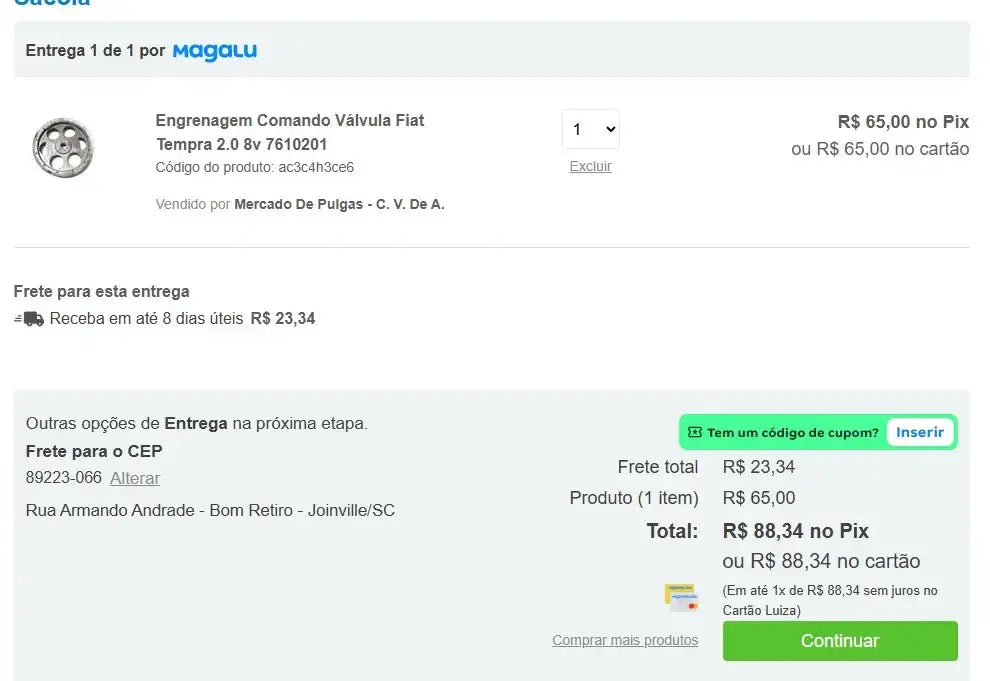
Task: Click the delivery truck icon
Action: pos(30,319)
